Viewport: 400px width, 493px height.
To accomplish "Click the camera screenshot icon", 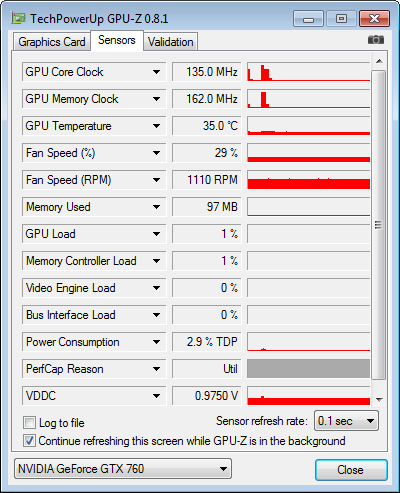I will (376, 40).
